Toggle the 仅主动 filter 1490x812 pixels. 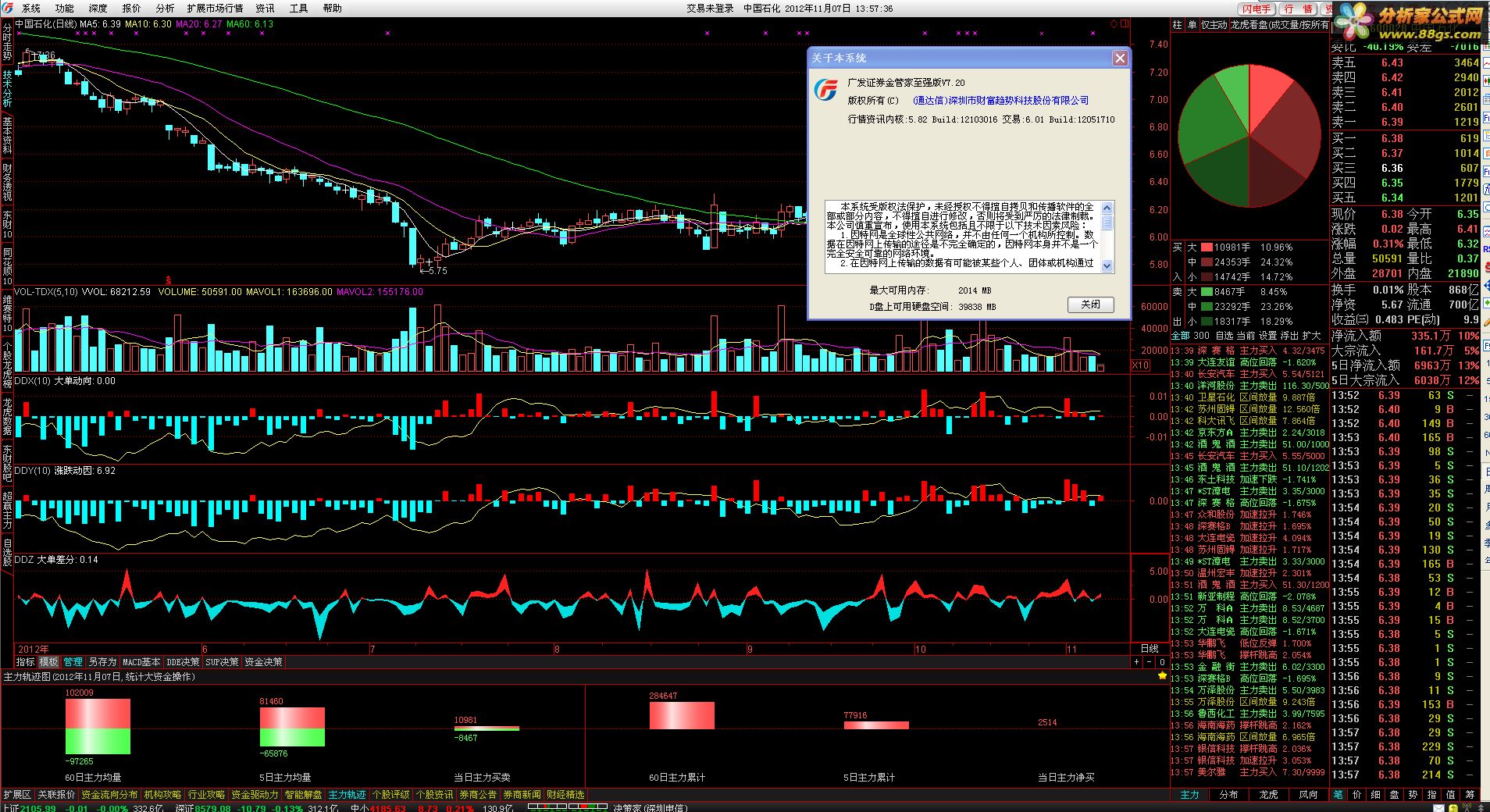point(1214,25)
